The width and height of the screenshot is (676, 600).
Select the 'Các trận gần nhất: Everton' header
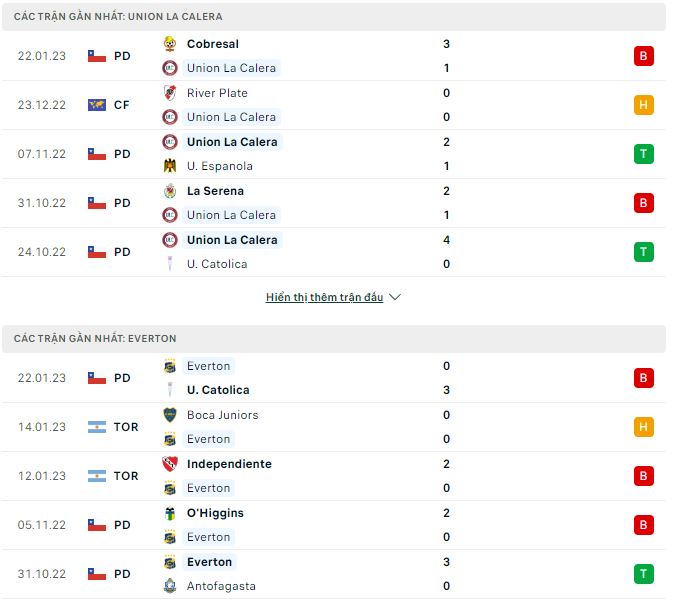(95, 339)
